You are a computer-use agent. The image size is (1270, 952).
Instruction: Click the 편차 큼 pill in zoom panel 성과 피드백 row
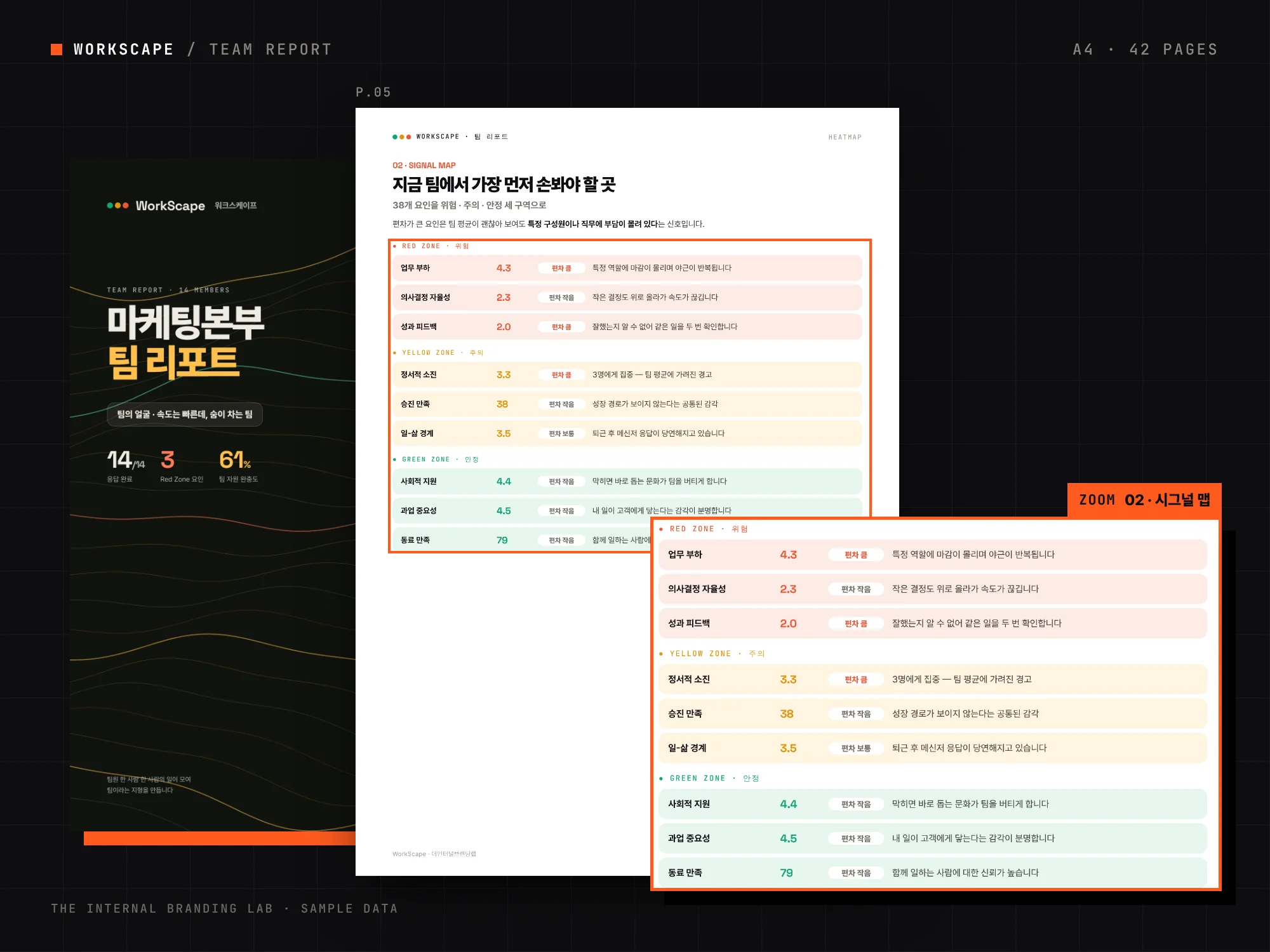856,624
